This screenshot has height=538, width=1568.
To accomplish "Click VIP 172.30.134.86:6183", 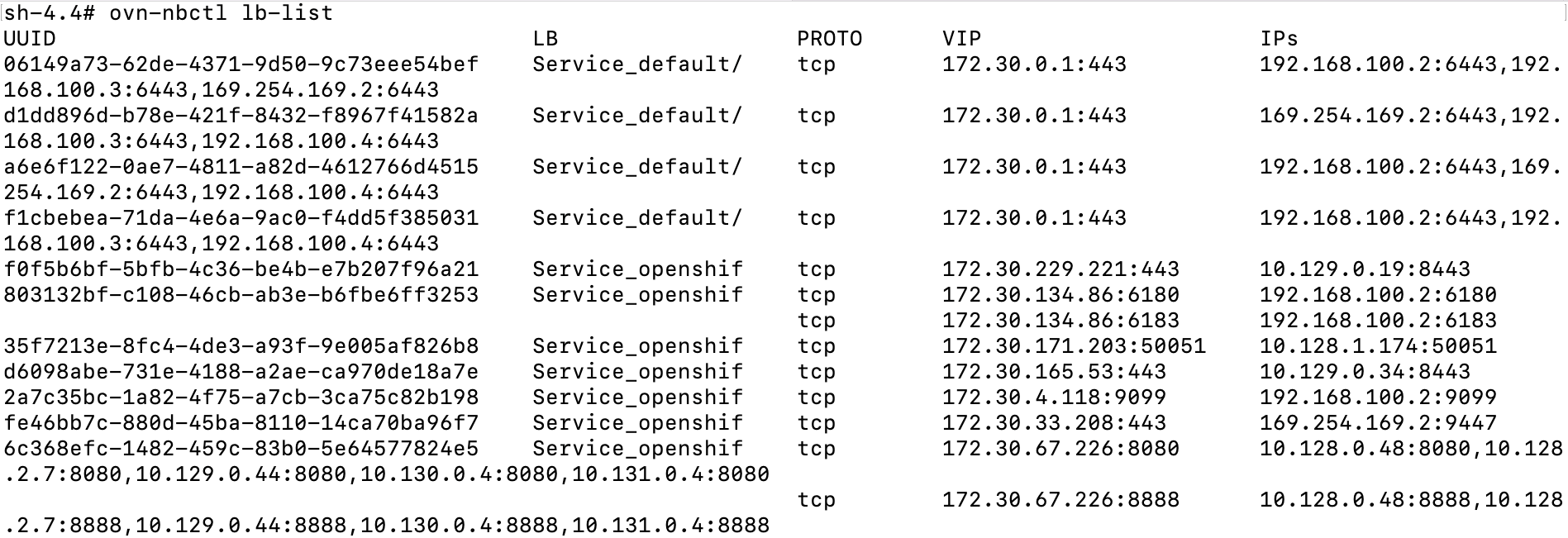I will point(1061,321).
